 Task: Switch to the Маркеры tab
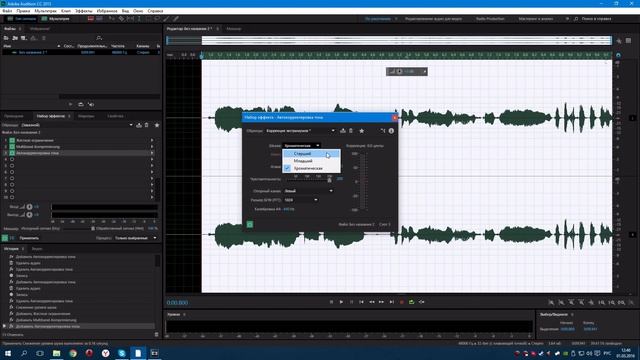86,116
